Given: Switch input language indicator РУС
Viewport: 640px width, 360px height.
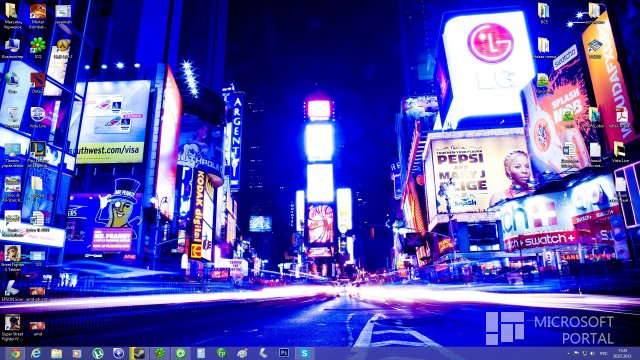Looking at the screenshot, I should [604, 353].
